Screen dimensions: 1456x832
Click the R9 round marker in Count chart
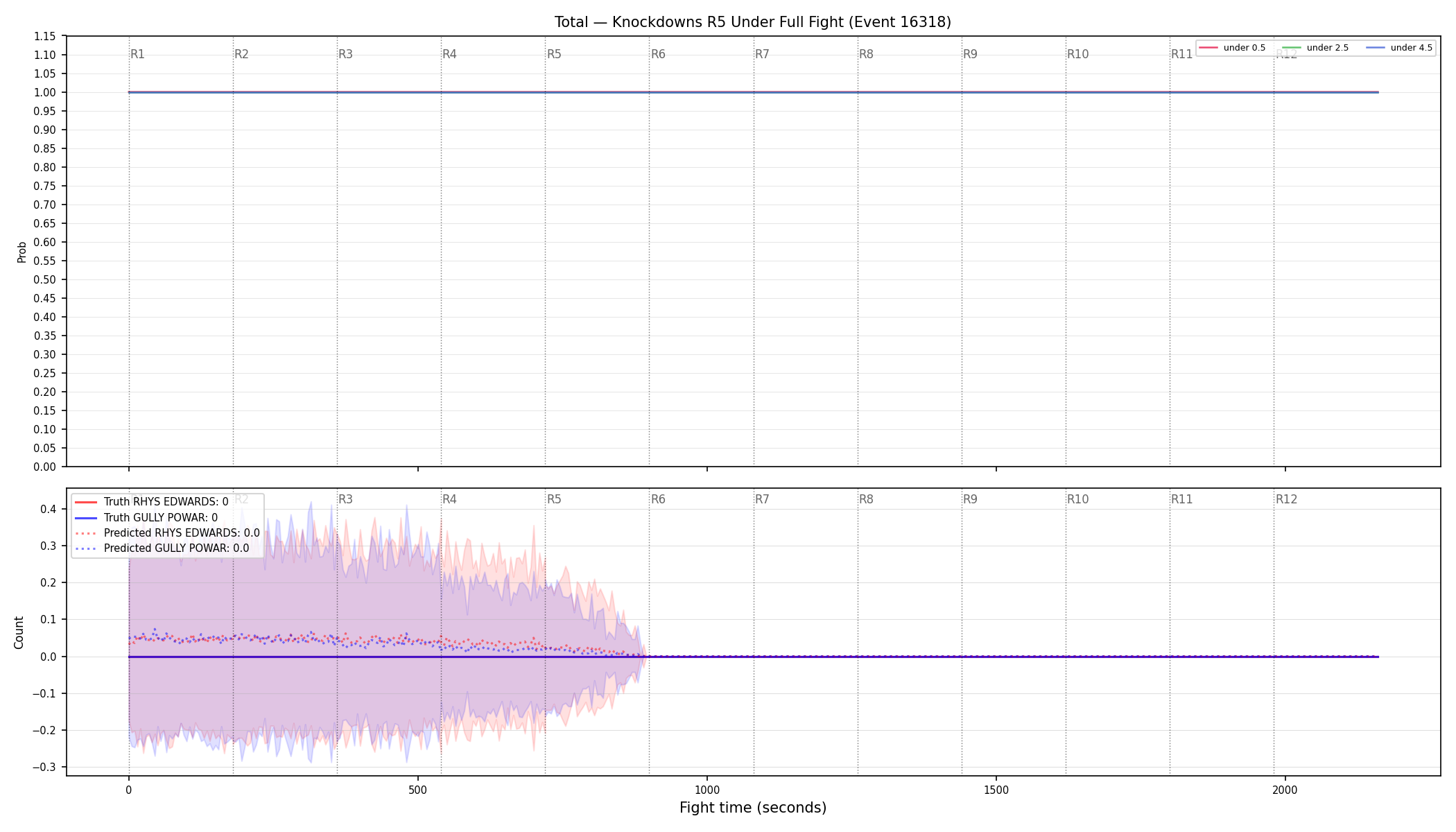point(970,499)
